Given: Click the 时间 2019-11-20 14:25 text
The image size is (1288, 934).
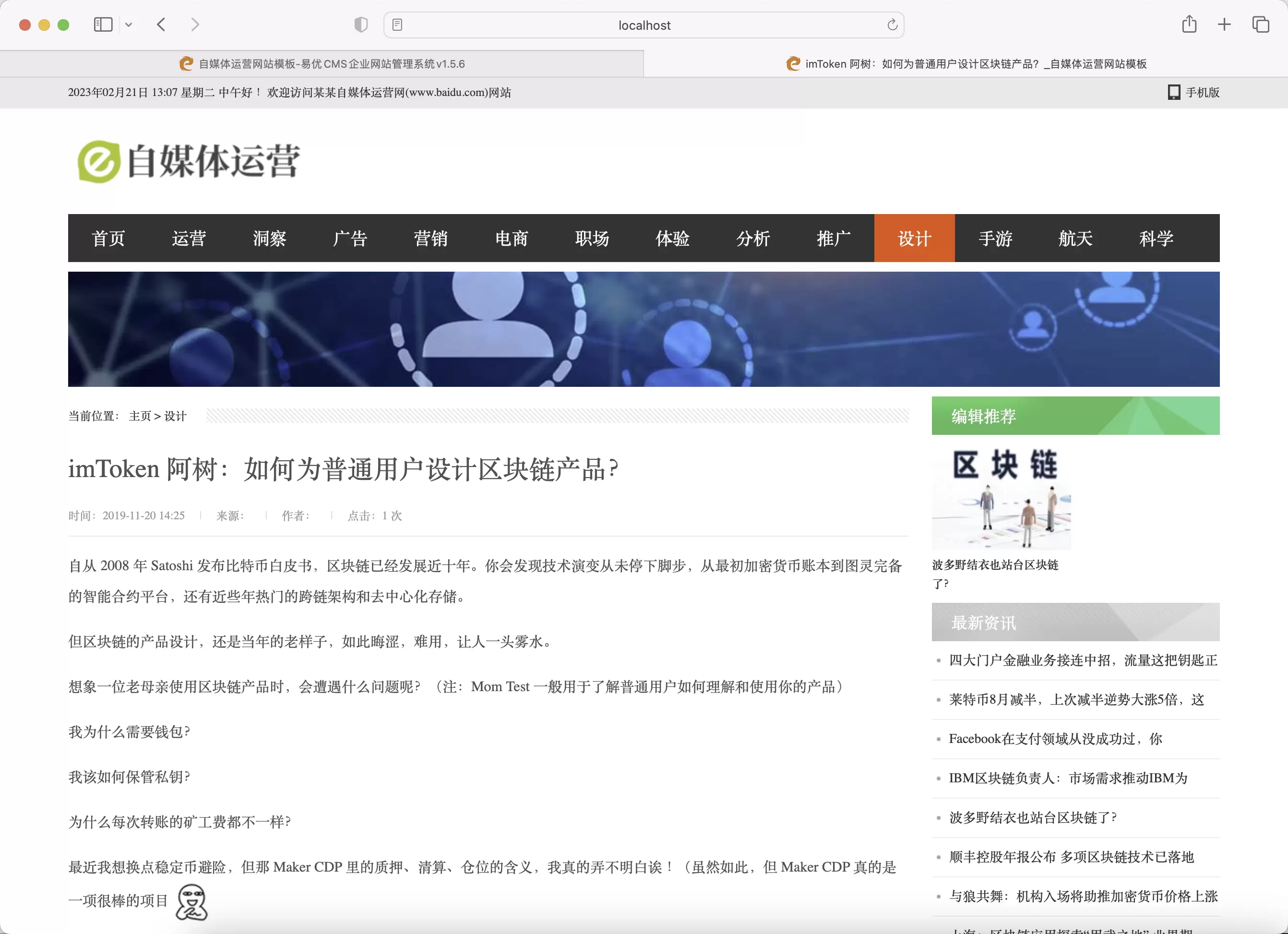Looking at the screenshot, I should [127, 516].
